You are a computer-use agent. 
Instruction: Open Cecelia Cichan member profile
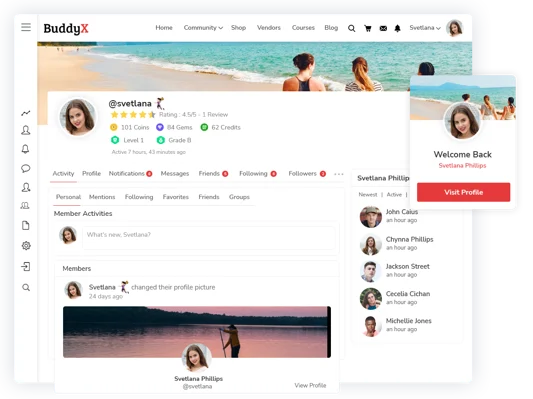point(408,294)
